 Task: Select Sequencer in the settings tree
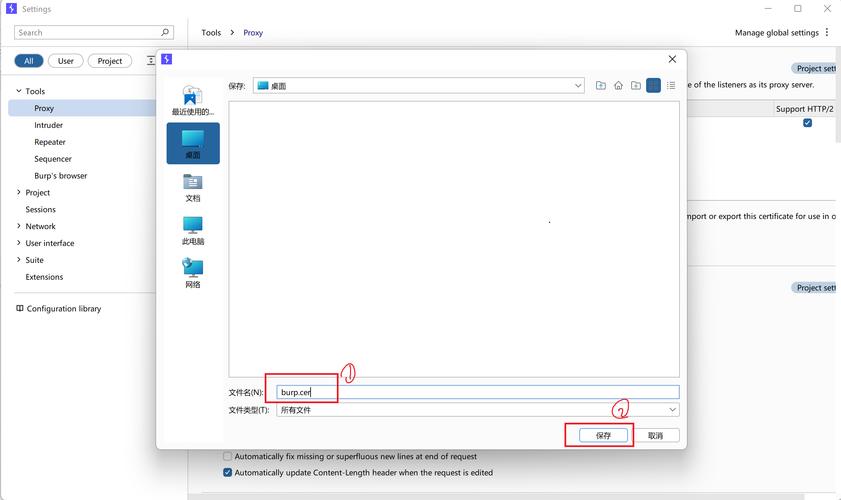click(x=53, y=159)
